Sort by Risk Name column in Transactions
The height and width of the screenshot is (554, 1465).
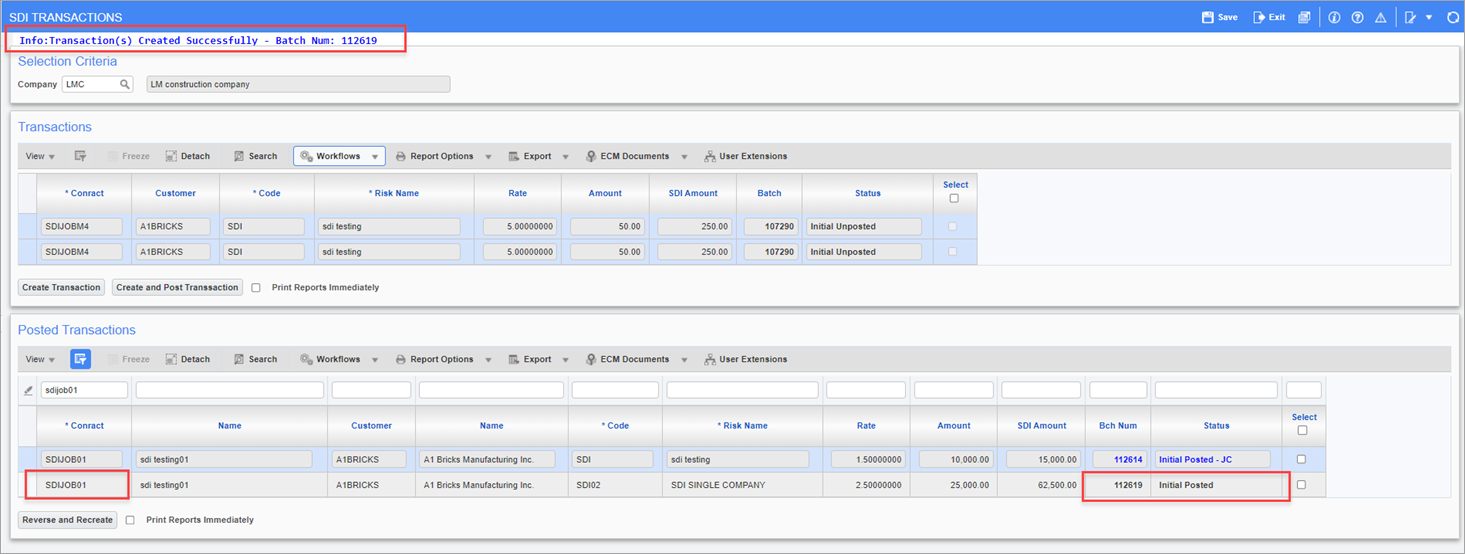coord(393,194)
